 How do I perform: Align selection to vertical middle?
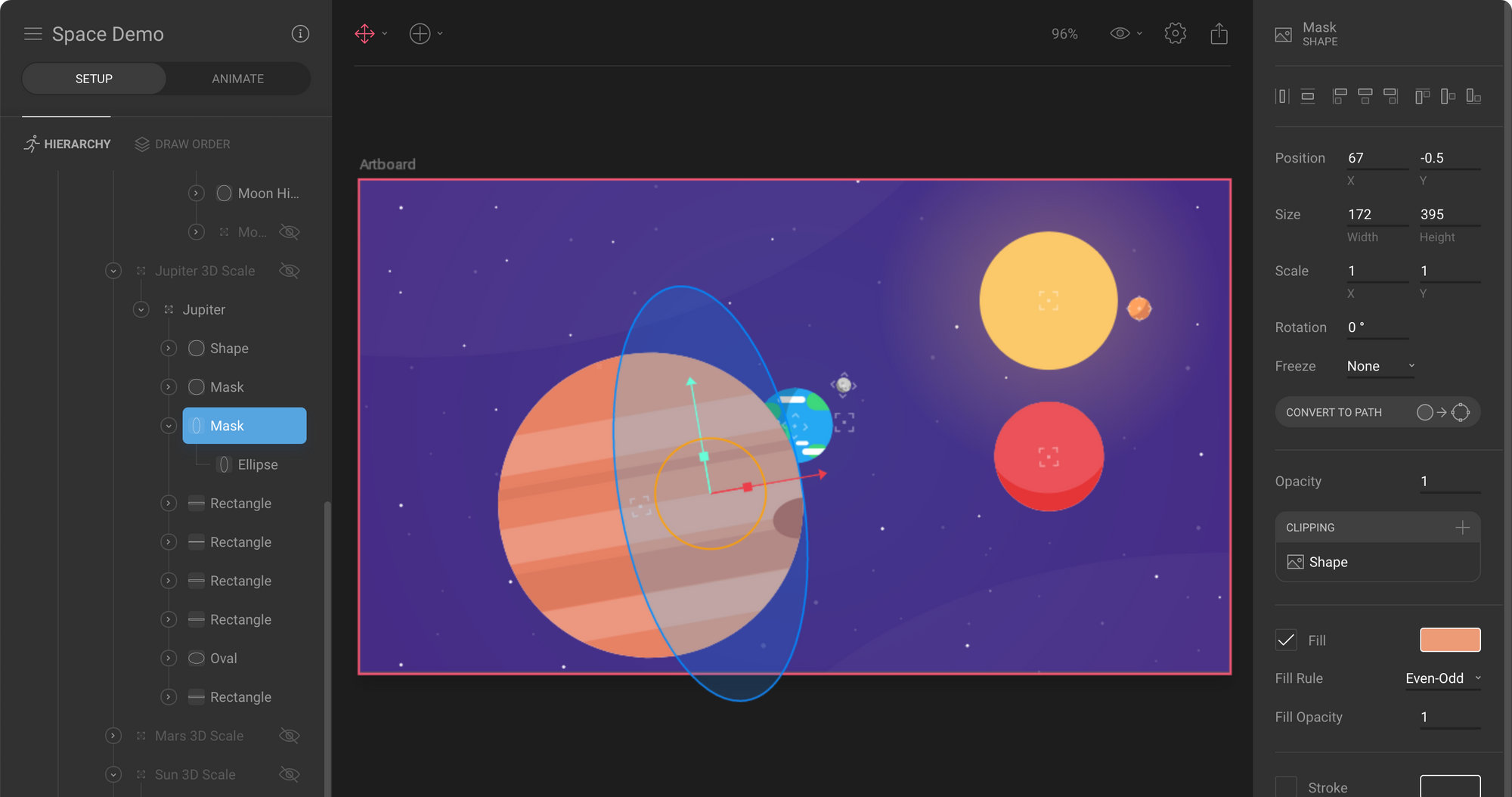[1448, 96]
